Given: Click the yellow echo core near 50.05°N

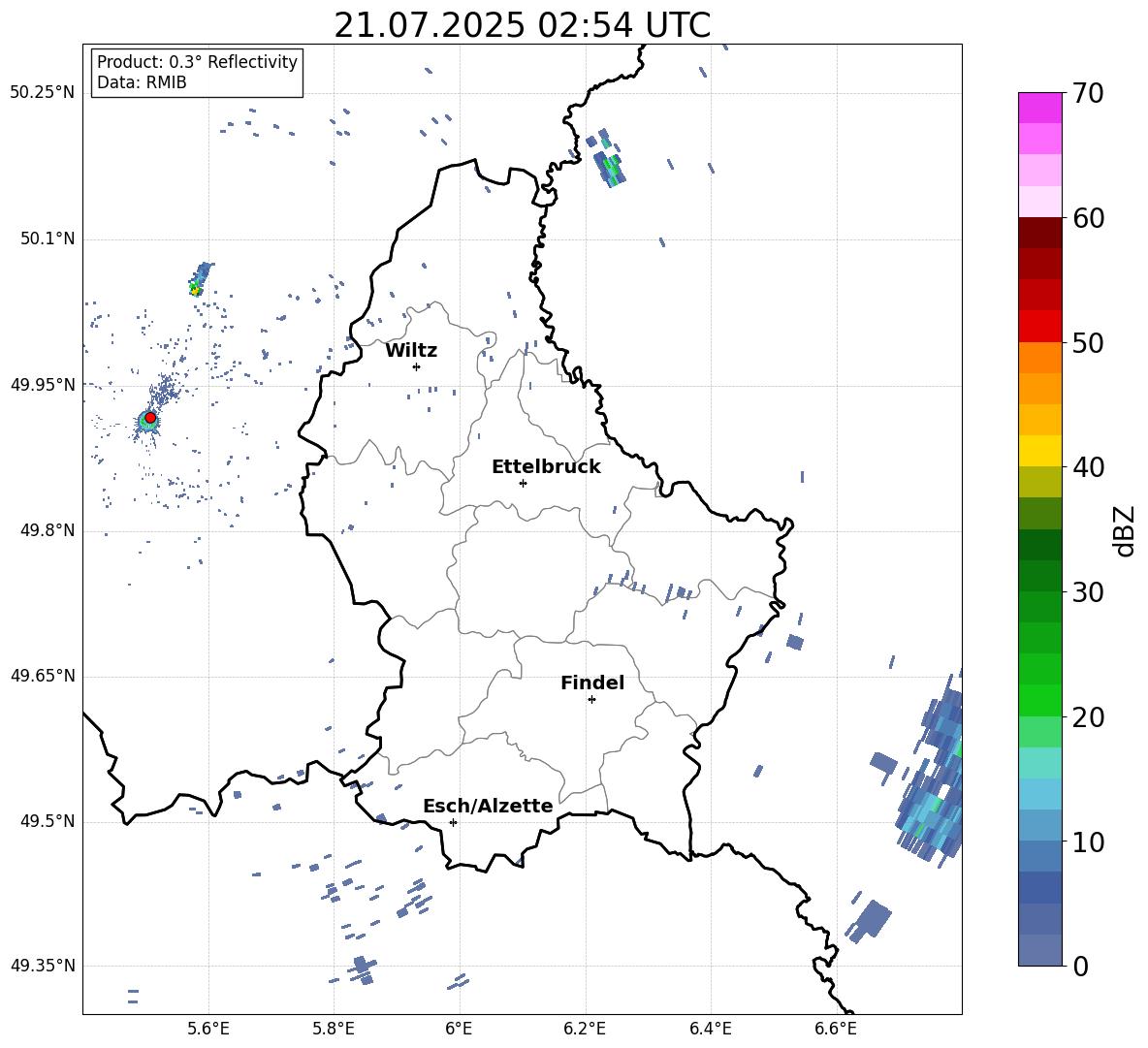Looking at the screenshot, I should point(196,290).
